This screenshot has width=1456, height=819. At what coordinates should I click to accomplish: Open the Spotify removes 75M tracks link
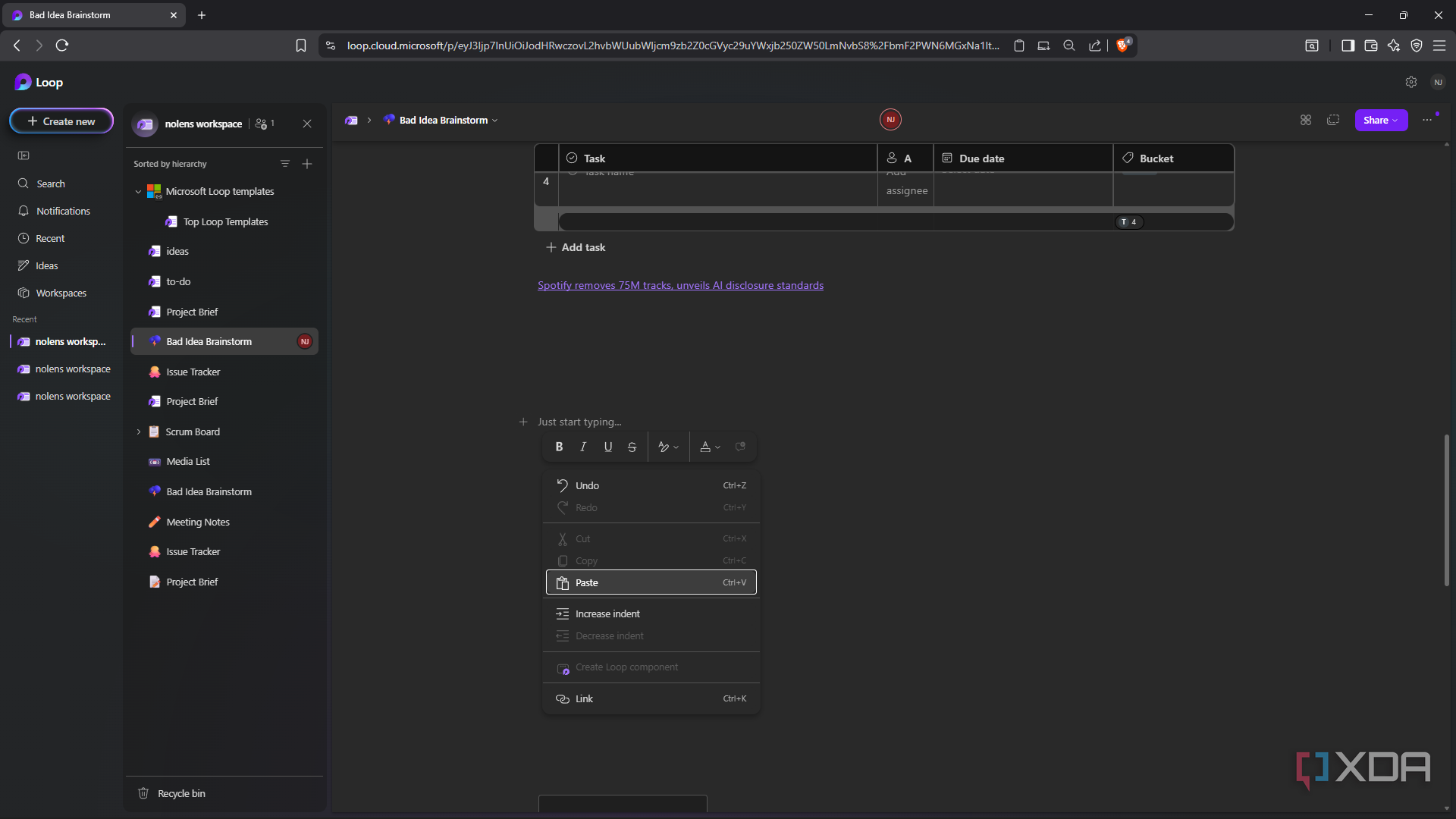coord(680,285)
